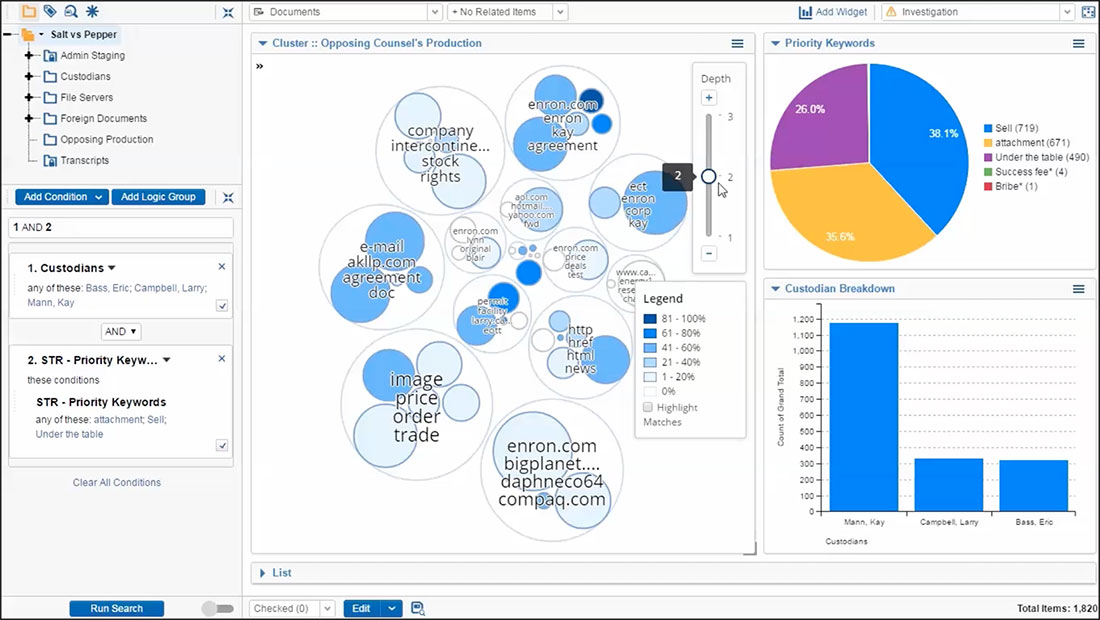The image size is (1100, 620).
Task: Flip the toggle switch beside Run Search
Action: [217, 608]
